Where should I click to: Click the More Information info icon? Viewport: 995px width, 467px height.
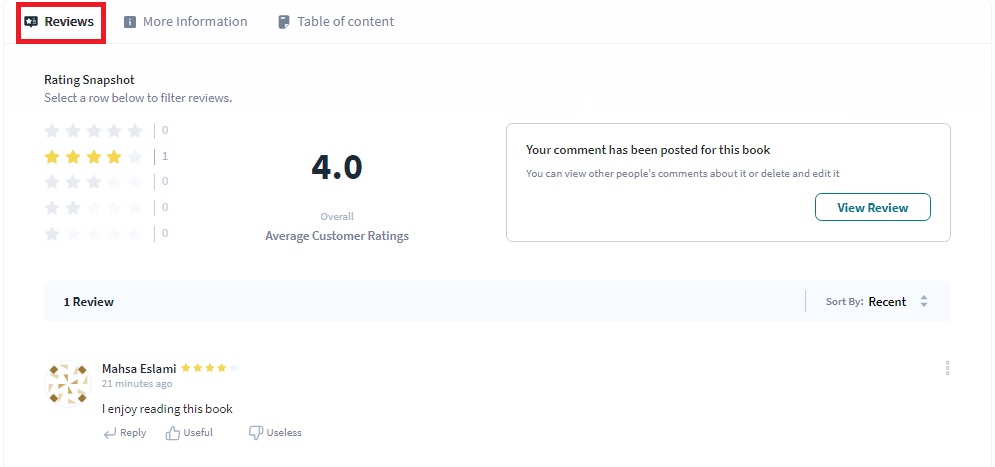(130, 22)
